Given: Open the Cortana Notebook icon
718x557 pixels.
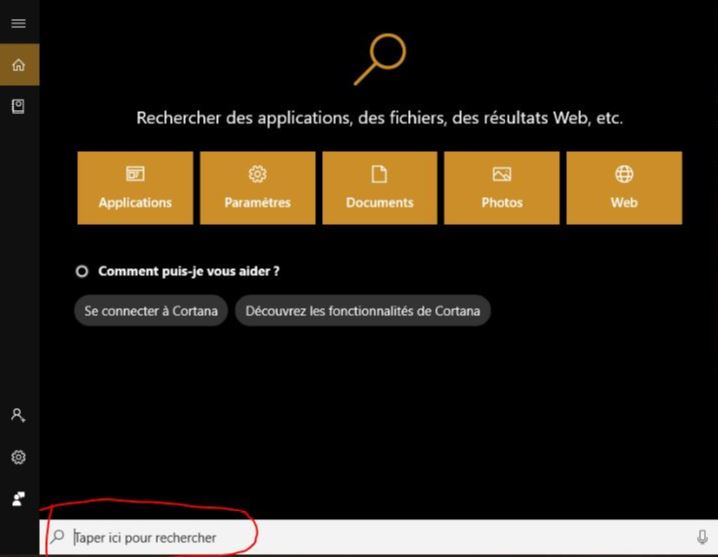Looking at the screenshot, I should coord(18,106).
